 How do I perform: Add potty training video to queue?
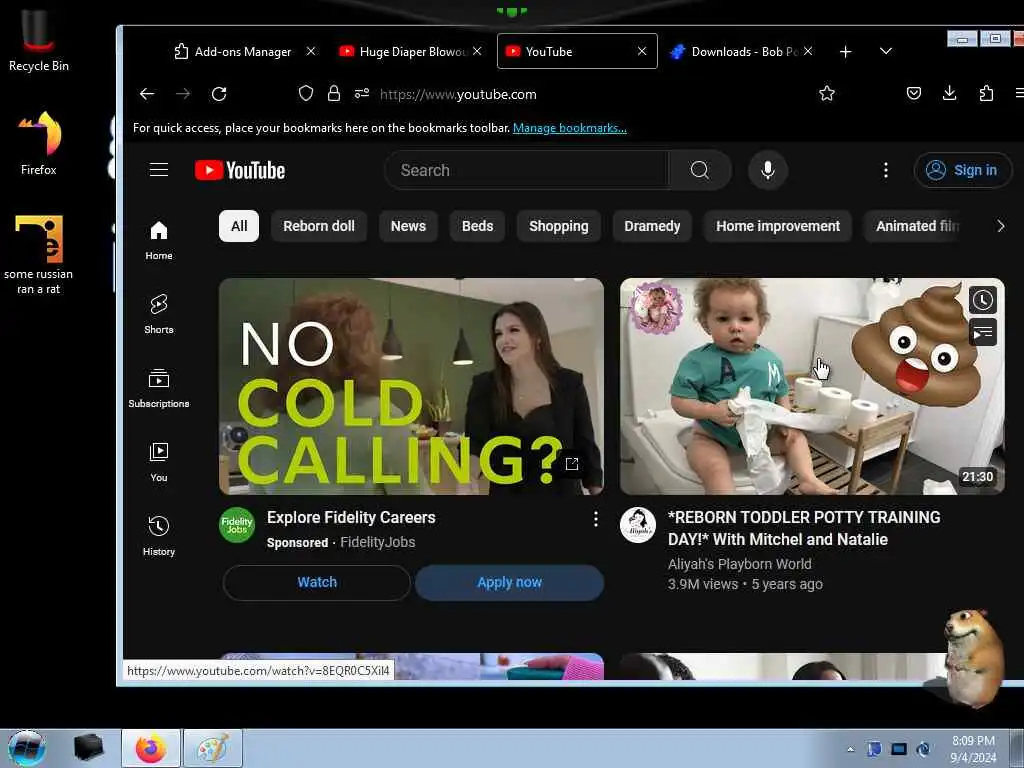[x=983, y=332]
